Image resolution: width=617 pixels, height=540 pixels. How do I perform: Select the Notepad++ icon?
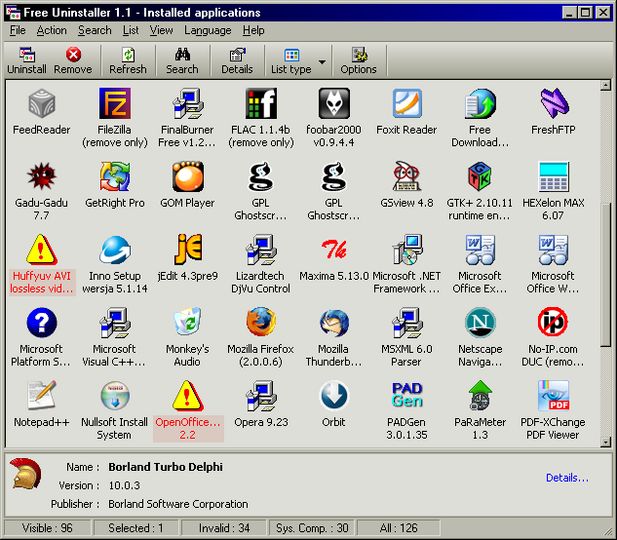pyautogui.click(x=42, y=396)
